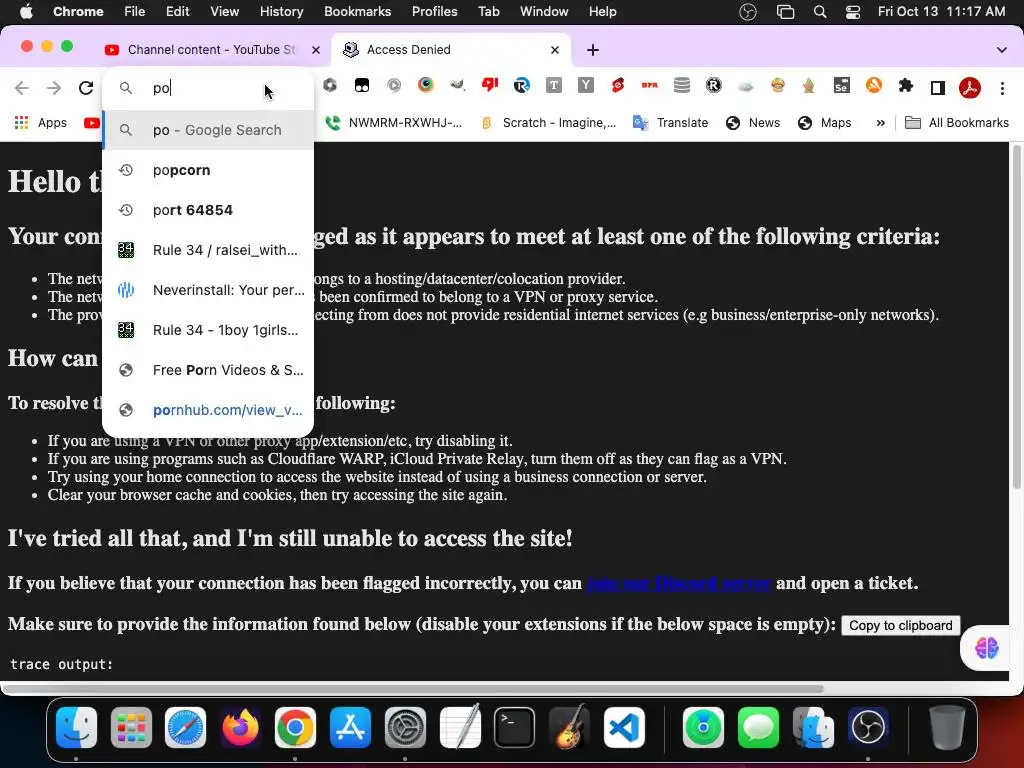Close the Channel content tab
This screenshot has height=768, width=1024.
point(315,50)
